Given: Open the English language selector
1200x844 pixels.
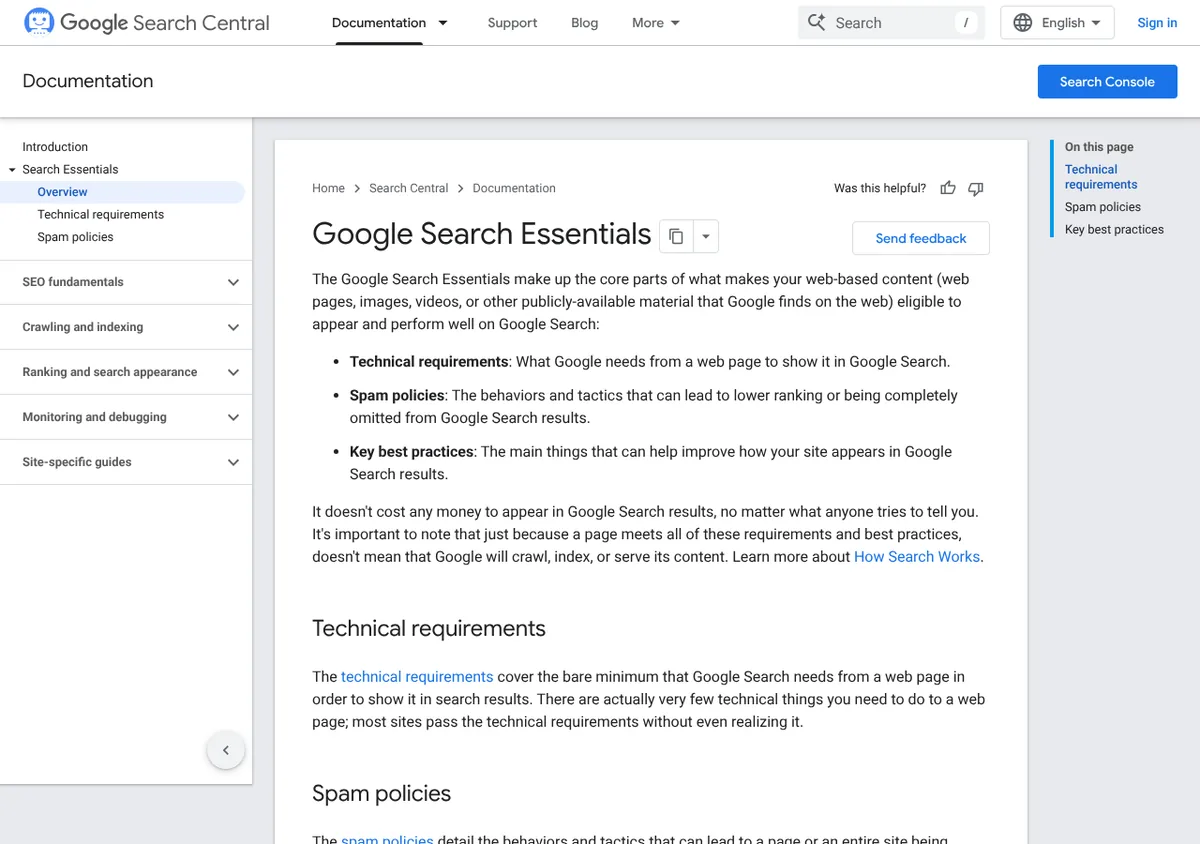Looking at the screenshot, I should click(x=1057, y=22).
